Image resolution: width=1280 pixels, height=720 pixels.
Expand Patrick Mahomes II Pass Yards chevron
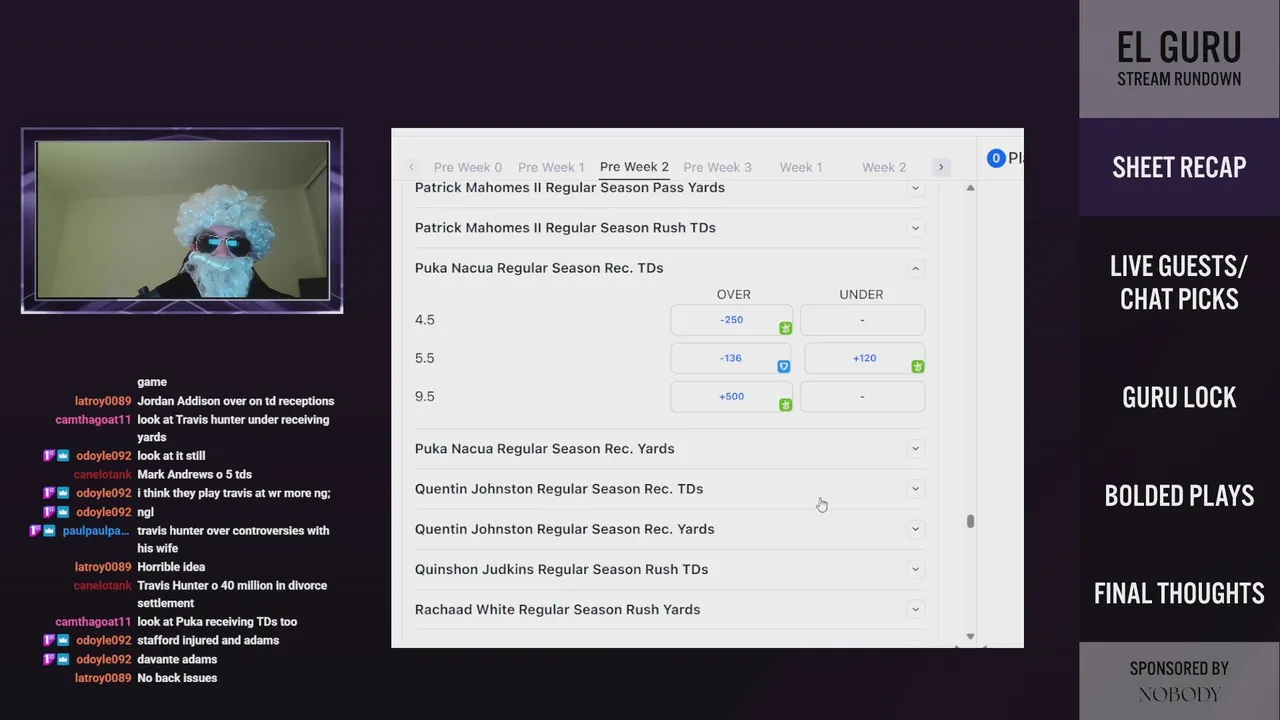point(915,188)
